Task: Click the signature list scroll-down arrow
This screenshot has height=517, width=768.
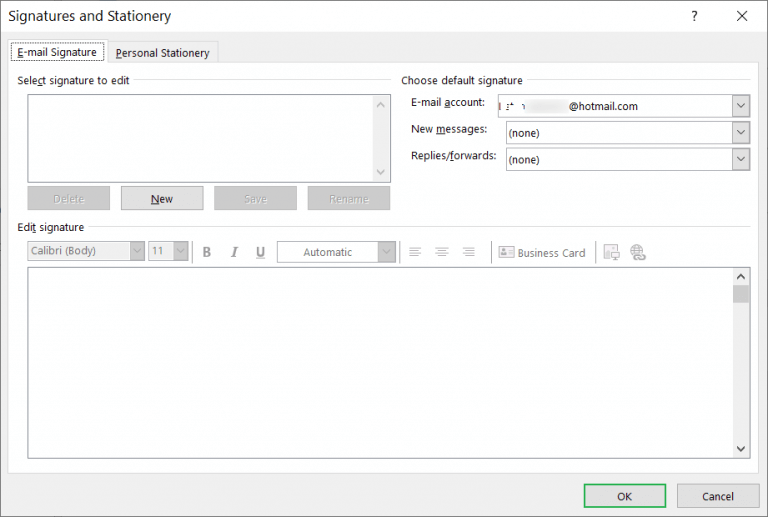Action: [381, 172]
